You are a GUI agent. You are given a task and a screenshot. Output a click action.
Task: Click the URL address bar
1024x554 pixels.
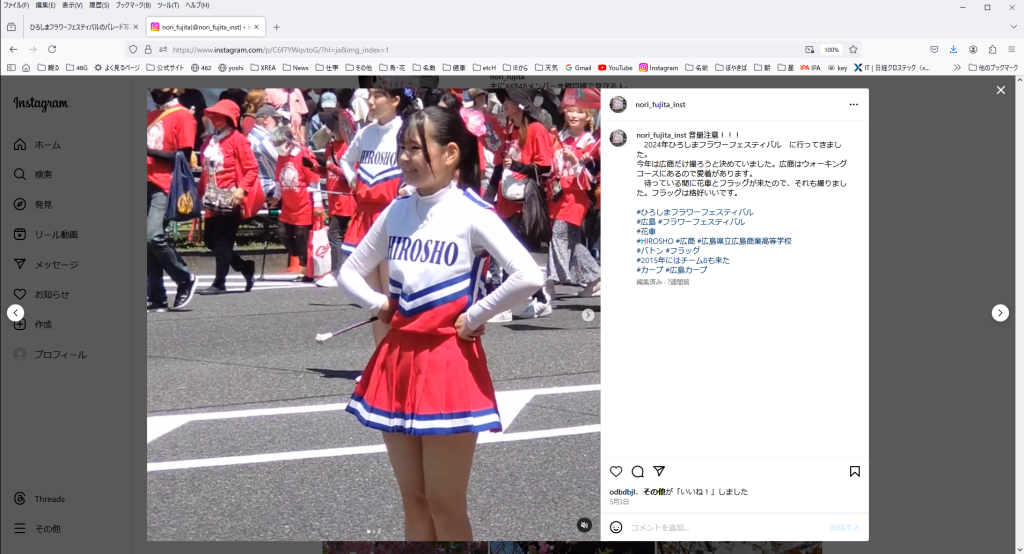483,50
